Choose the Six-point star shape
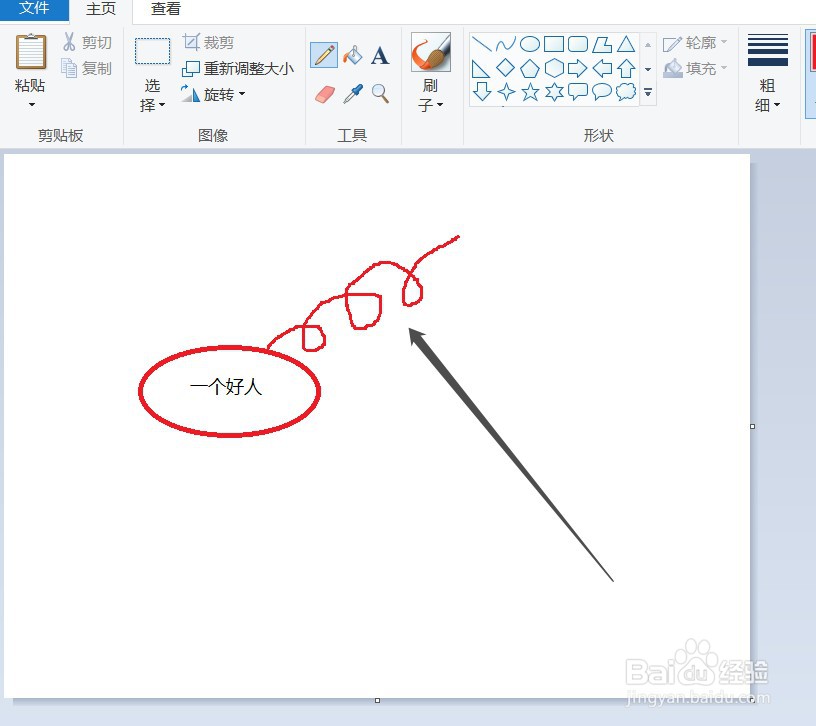Screen dimensions: 816x726 click(554, 92)
